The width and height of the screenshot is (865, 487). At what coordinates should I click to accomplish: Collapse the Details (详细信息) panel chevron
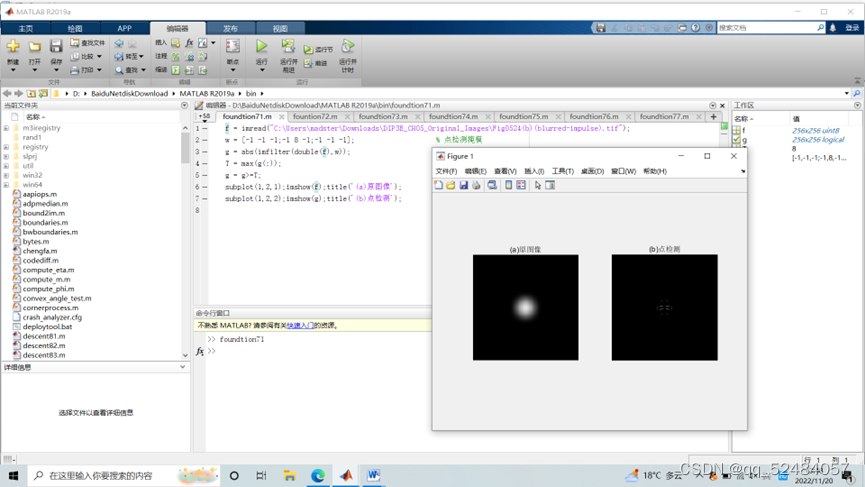[x=183, y=367]
